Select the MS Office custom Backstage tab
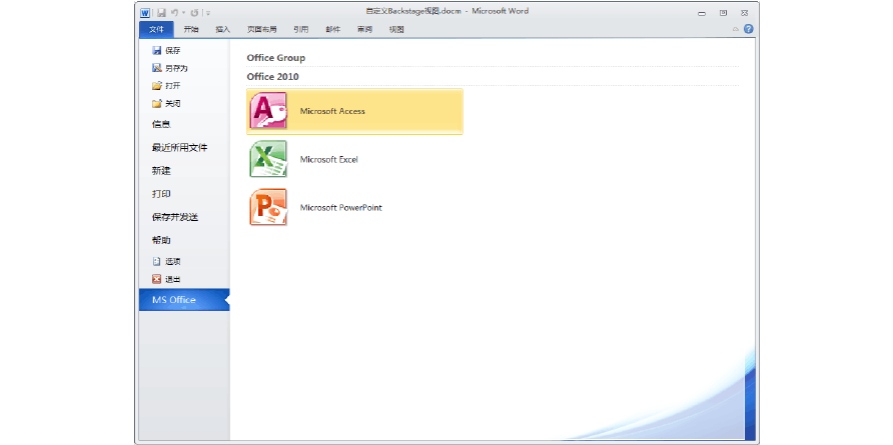Screen dimensions: 893x445 184,300
